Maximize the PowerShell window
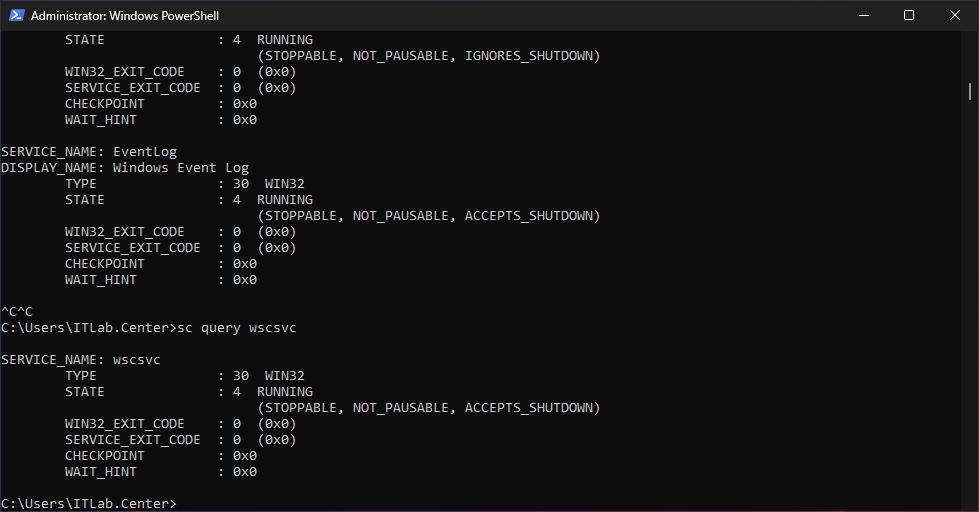The width and height of the screenshot is (979, 512). tap(909, 15)
